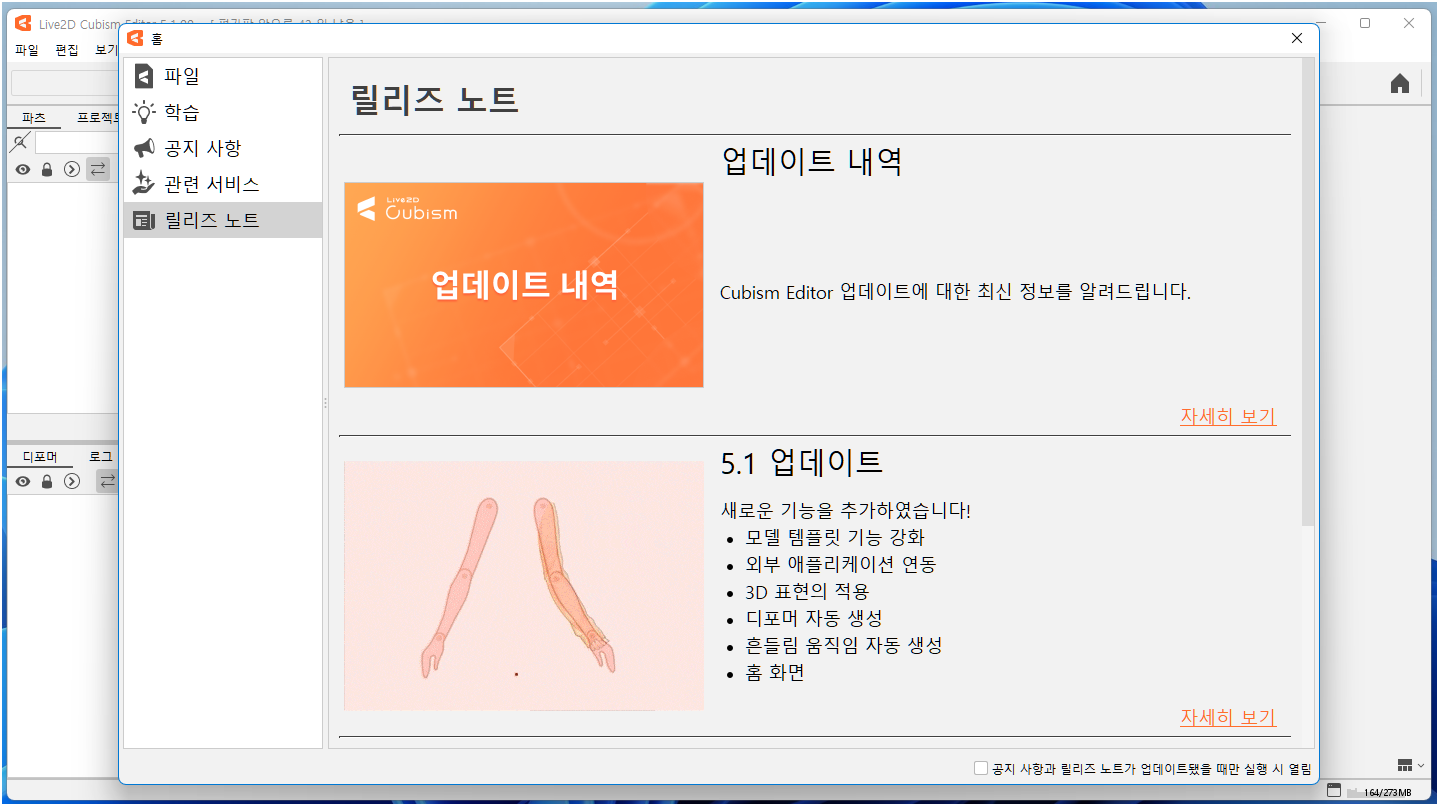Switch to the 디포머 tab
Viewport: 1439px width, 806px height.
click(40, 457)
